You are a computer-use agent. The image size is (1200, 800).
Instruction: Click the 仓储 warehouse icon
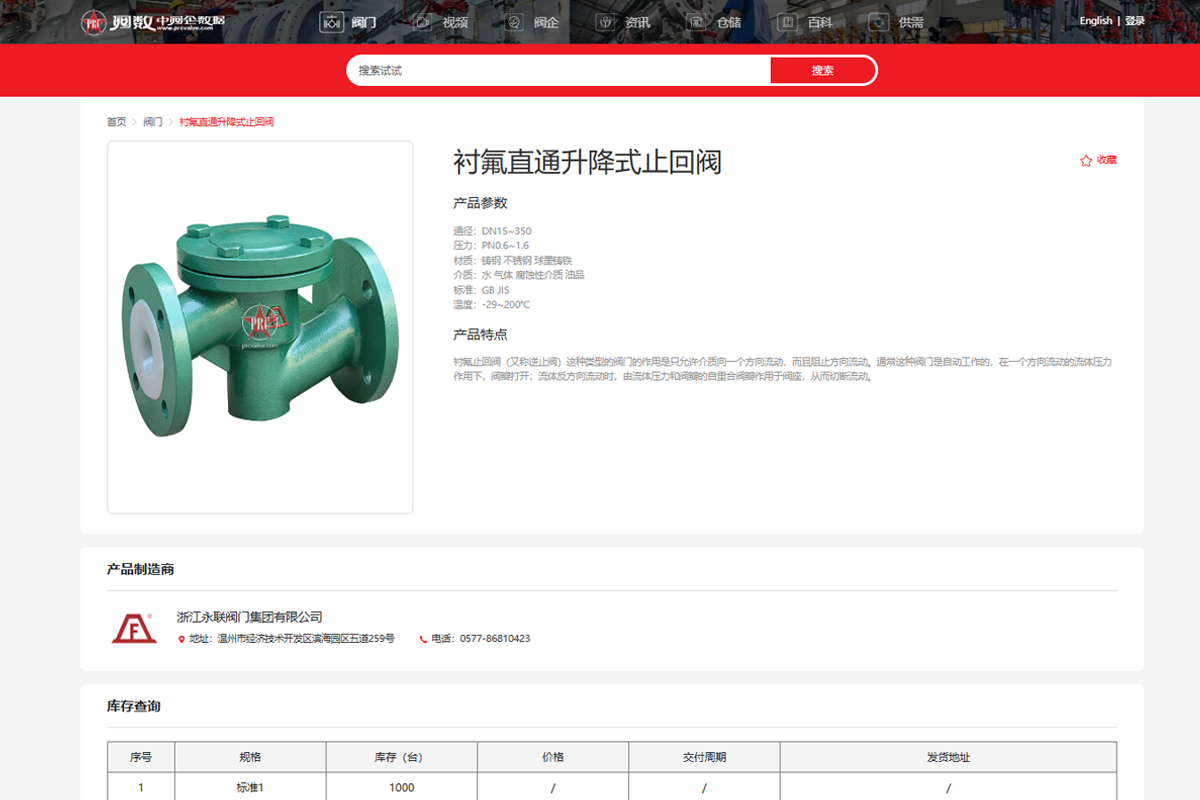pos(695,22)
